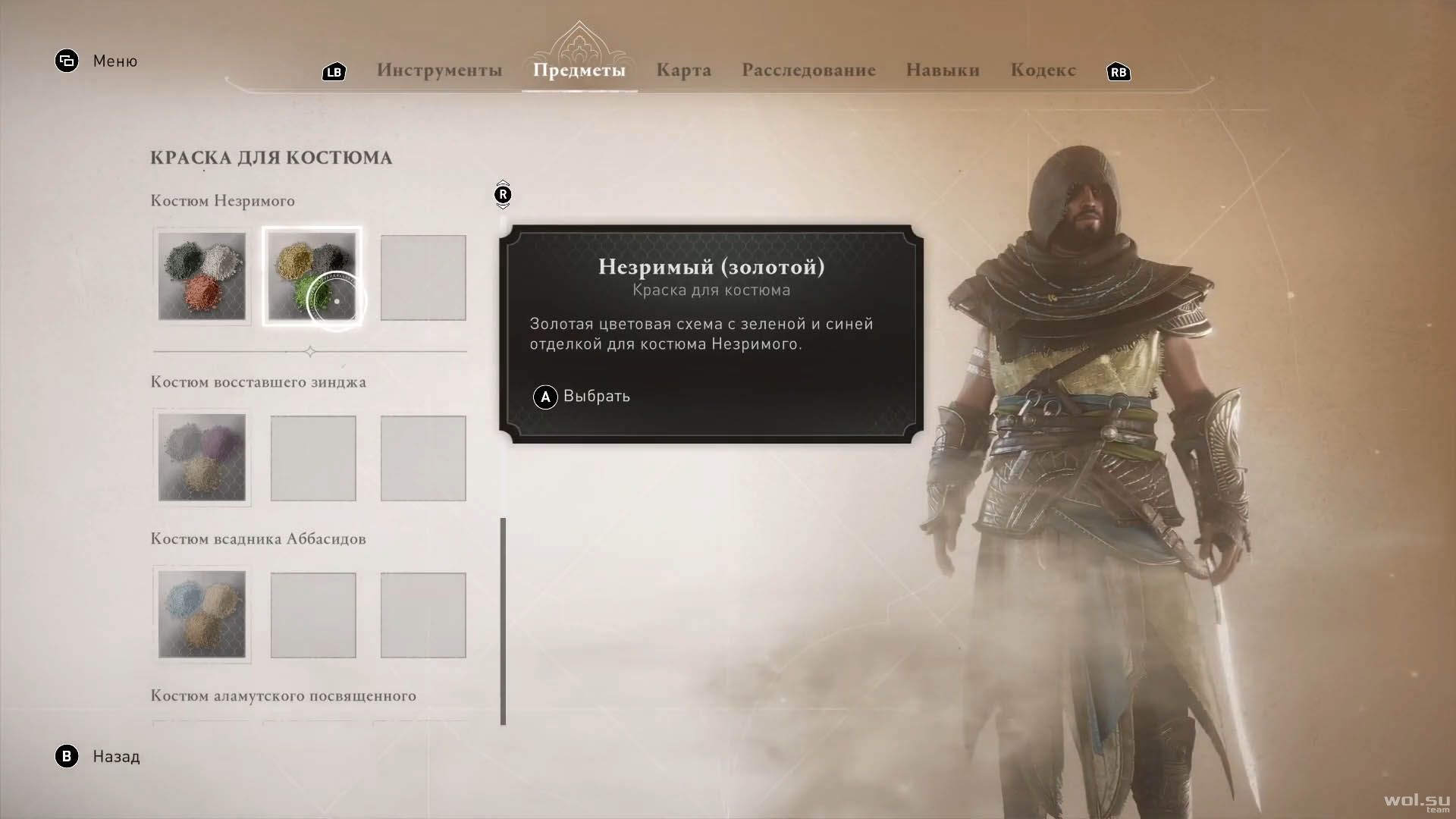Select the empty third Незримого dye slot
This screenshot has height=819, width=1456.
coord(423,278)
